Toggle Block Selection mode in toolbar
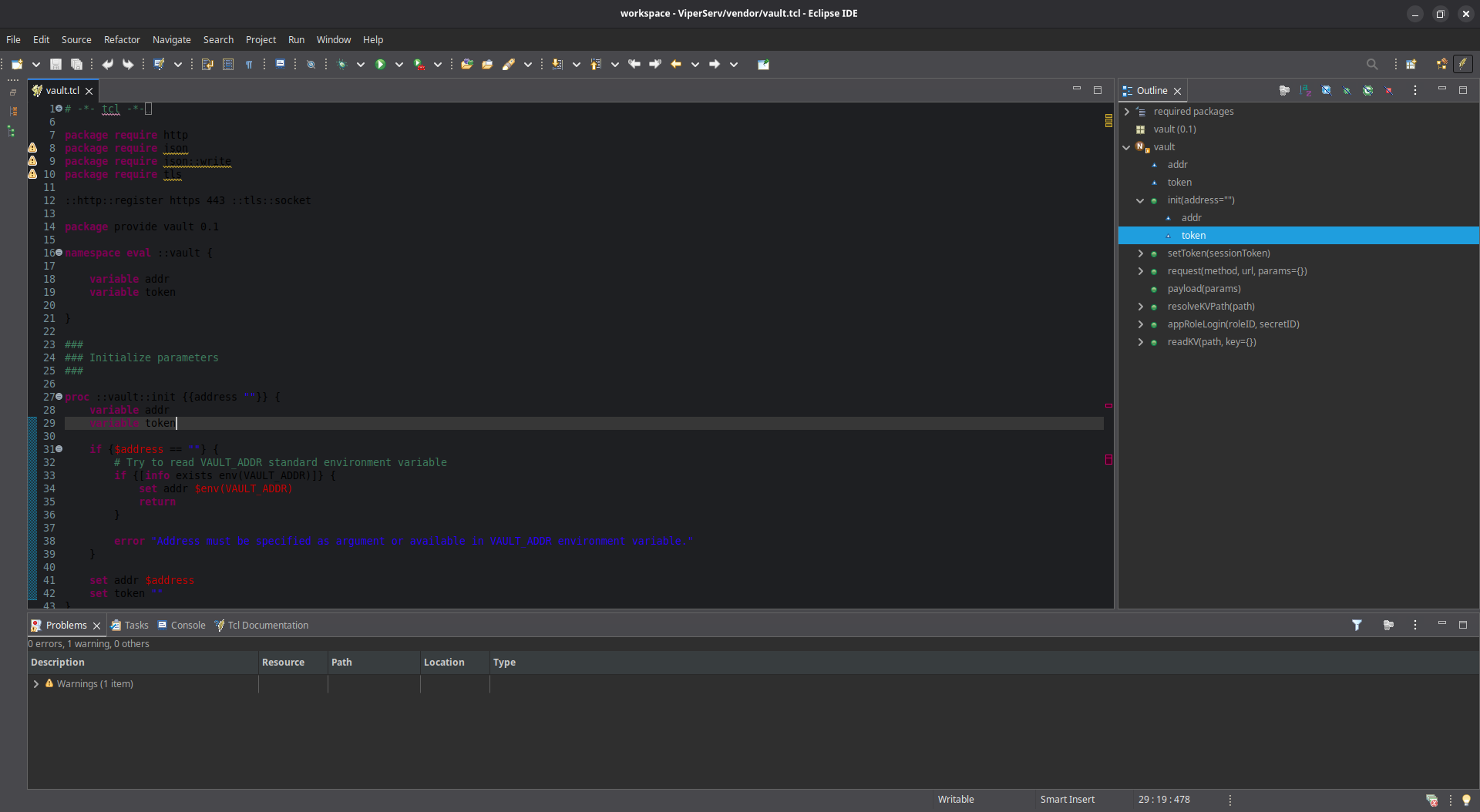The height and width of the screenshot is (812, 1480). pyautogui.click(x=228, y=65)
